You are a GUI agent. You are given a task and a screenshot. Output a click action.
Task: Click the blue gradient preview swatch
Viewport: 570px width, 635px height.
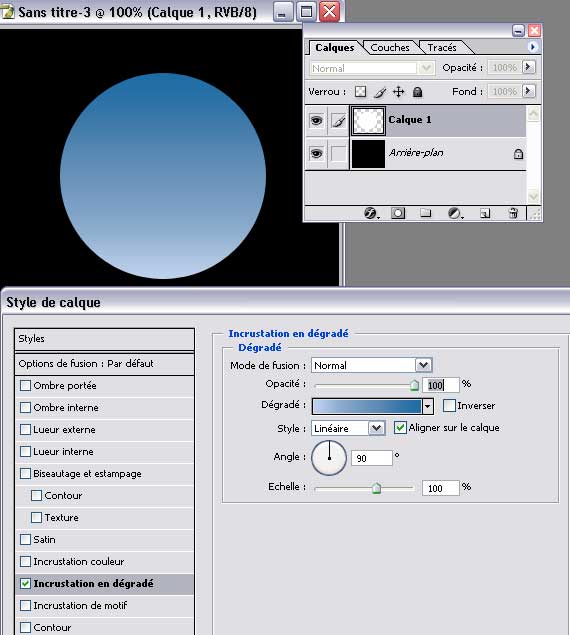click(x=367, y=406)
